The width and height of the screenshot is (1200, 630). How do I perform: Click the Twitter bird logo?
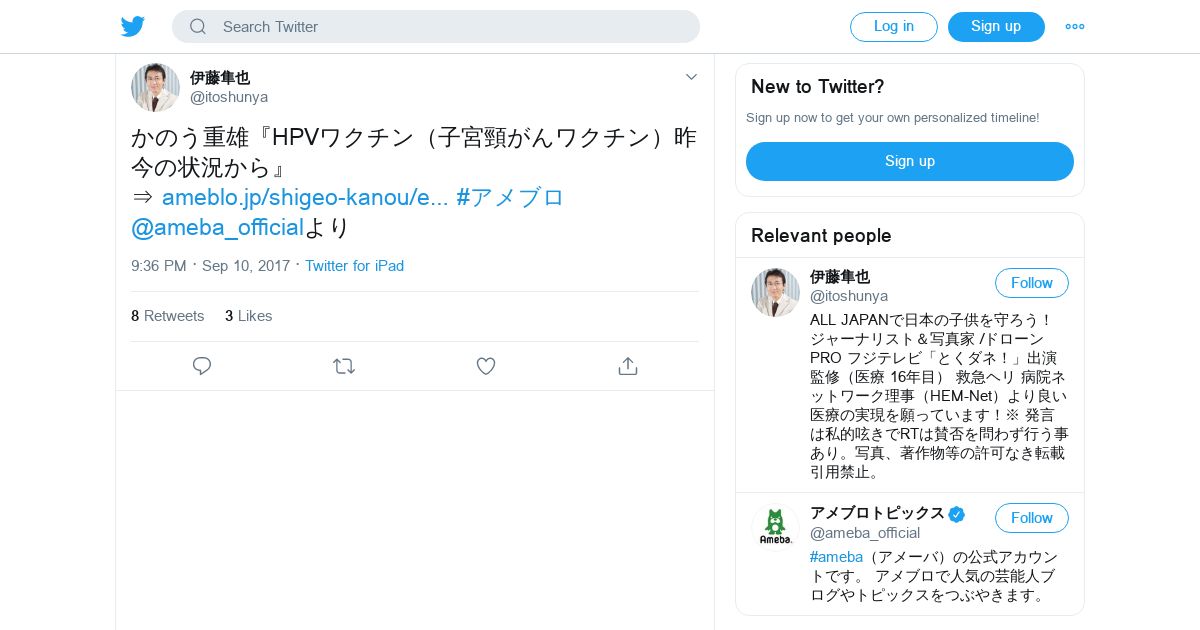[x=133, y=26]
